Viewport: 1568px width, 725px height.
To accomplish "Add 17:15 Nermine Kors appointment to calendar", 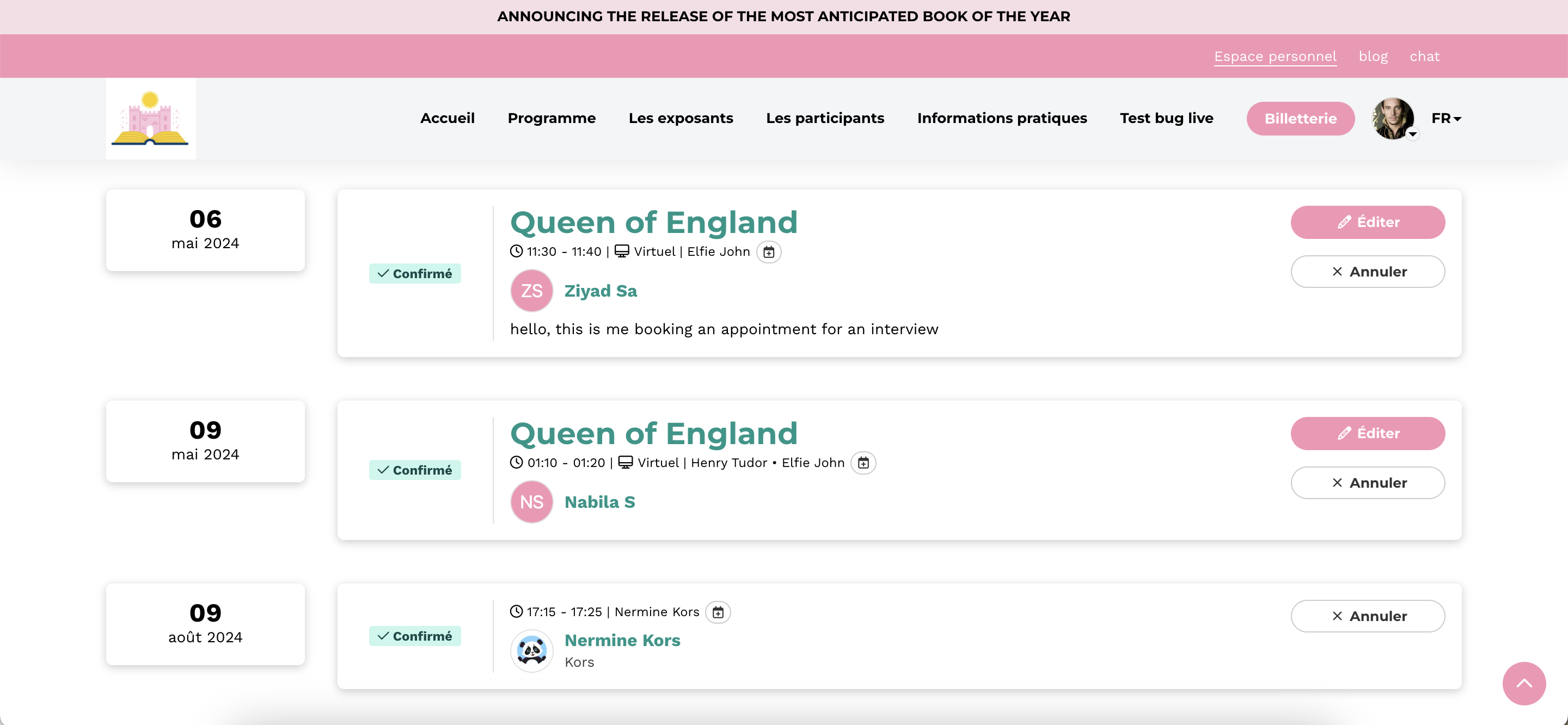I will tap(718, 612).
